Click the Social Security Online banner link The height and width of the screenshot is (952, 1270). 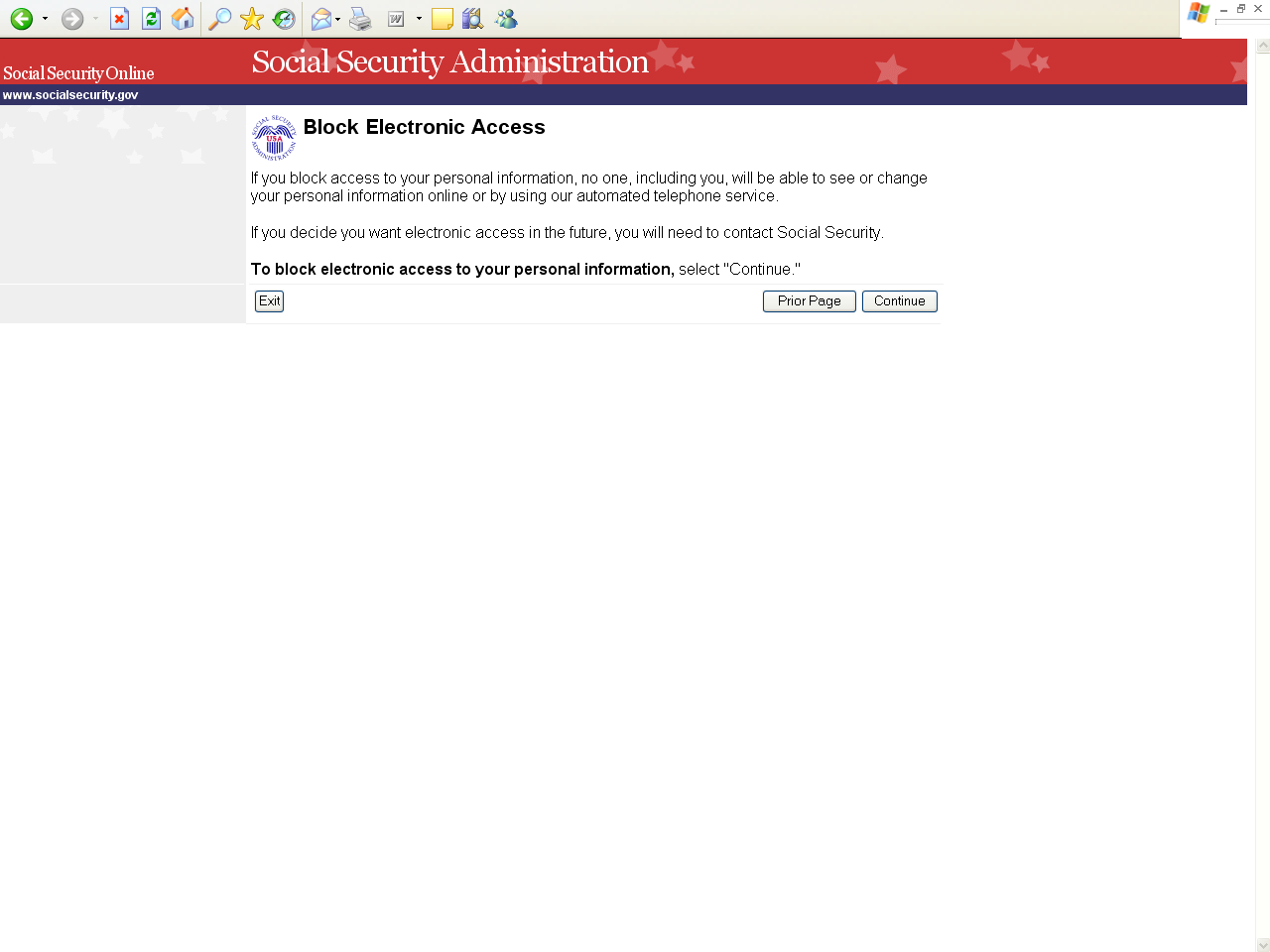pyautogui.click(x=78, y=73)
